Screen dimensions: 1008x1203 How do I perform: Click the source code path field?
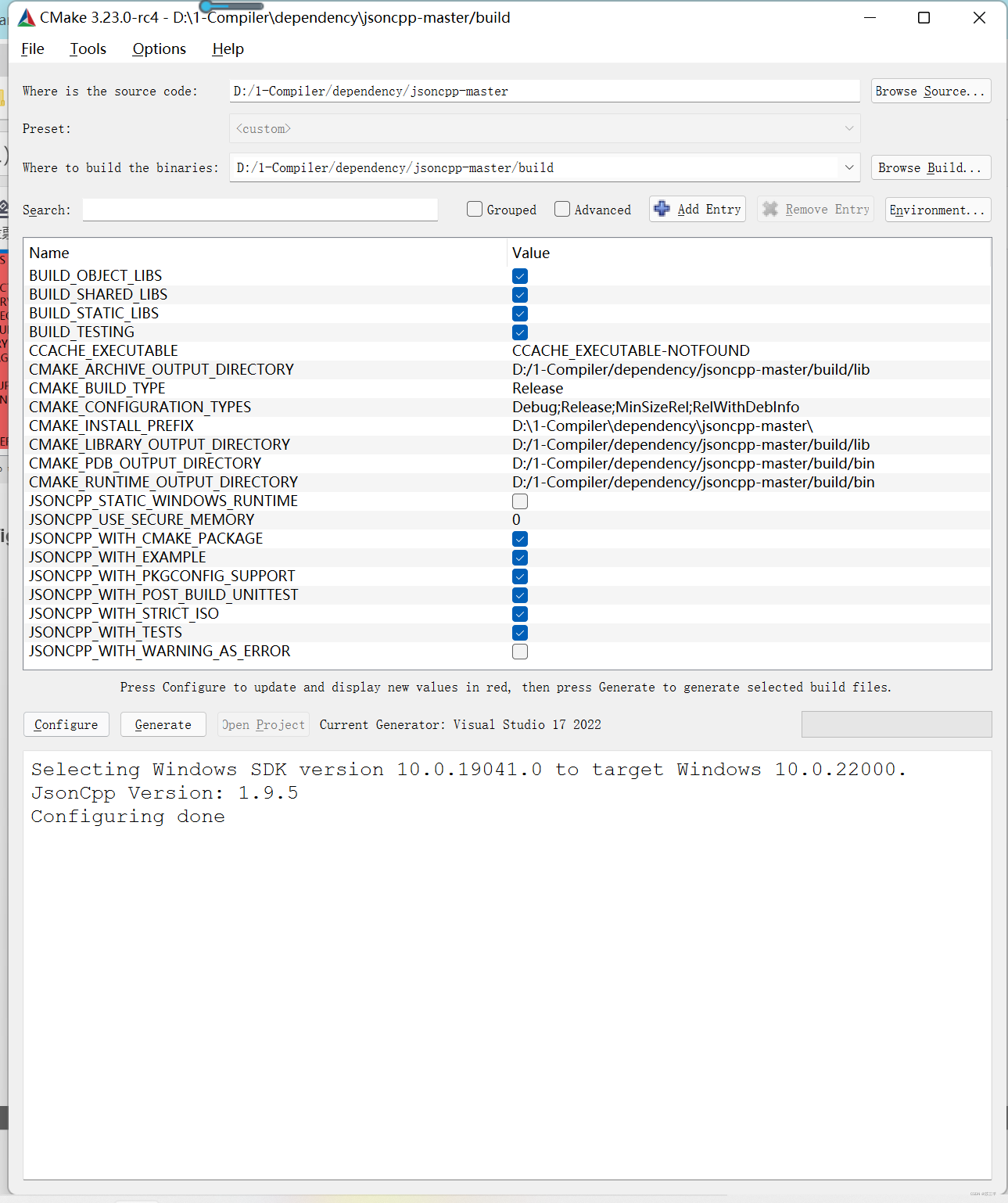(545, 91)
